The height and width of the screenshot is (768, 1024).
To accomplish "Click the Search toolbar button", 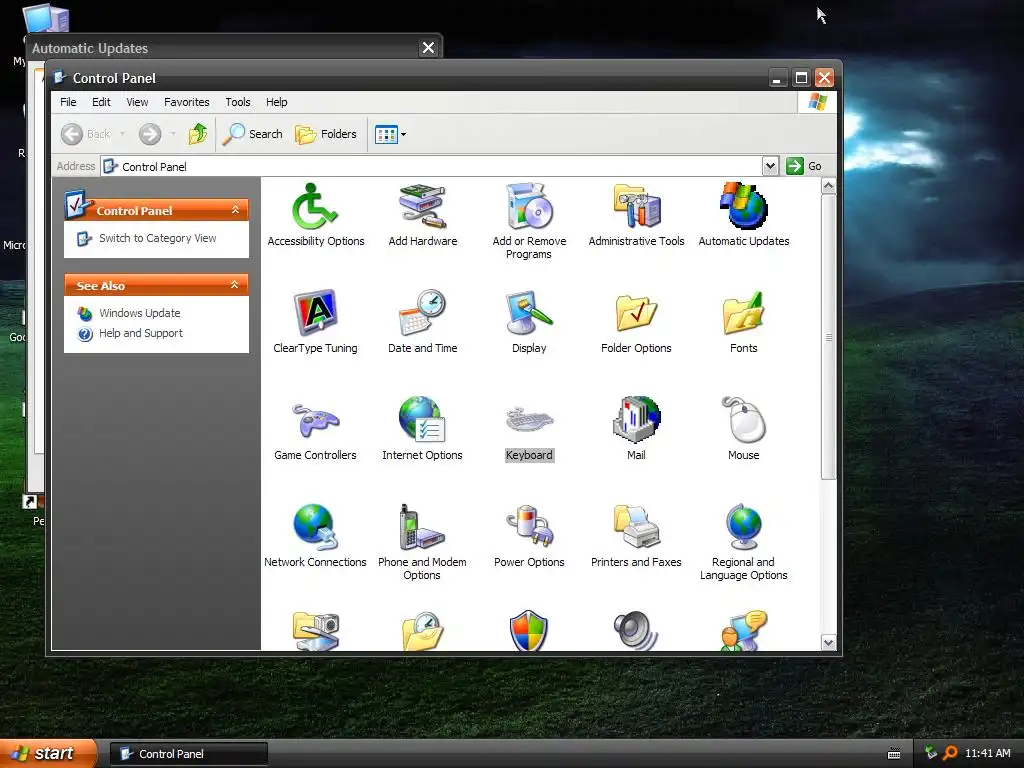I will [252, 134].
